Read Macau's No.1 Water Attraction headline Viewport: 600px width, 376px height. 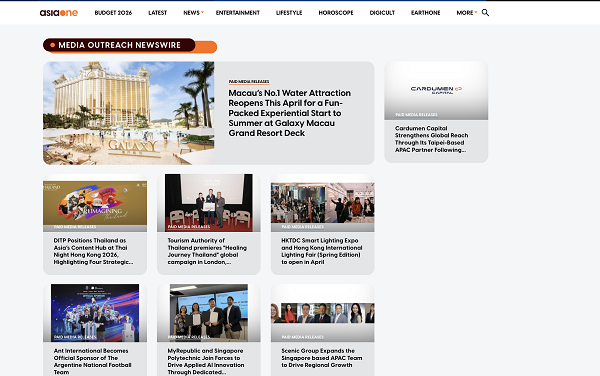point(289,113)
